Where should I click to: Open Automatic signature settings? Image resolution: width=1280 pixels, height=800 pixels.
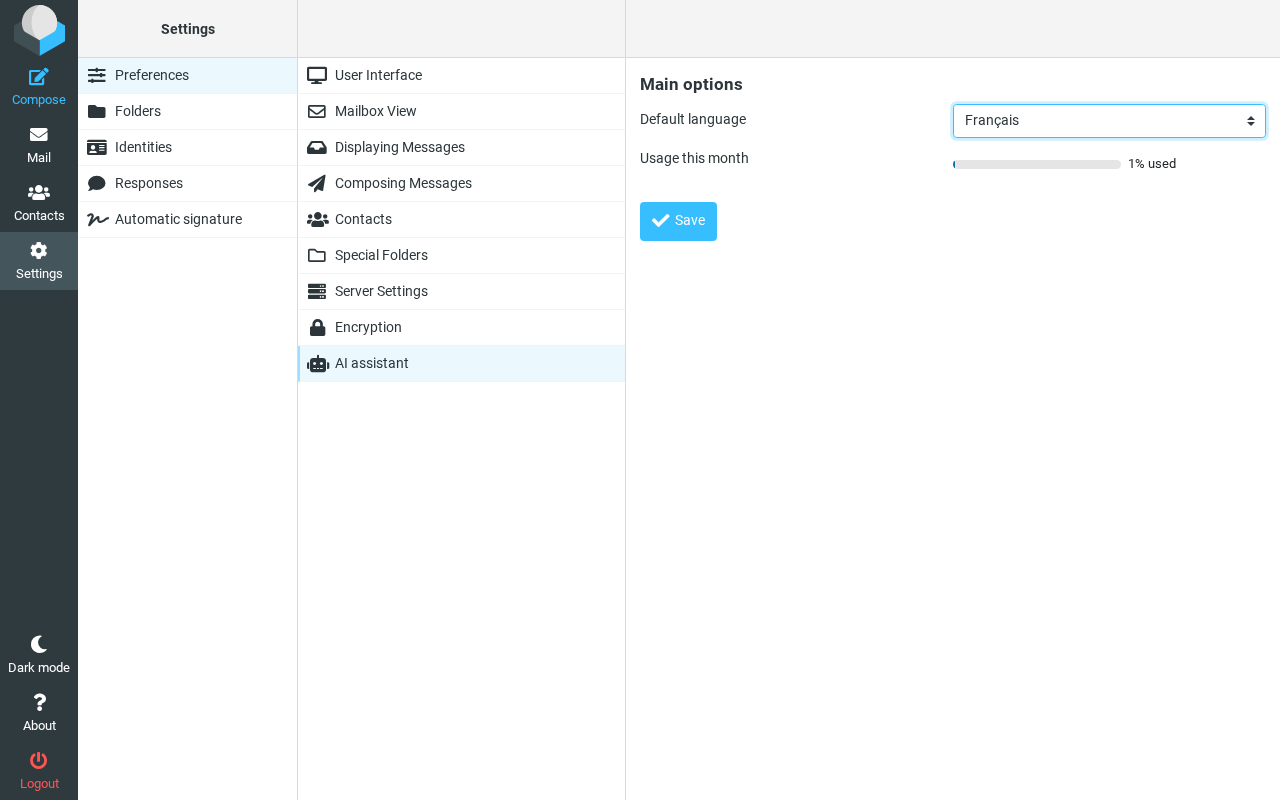coord(188,219)
